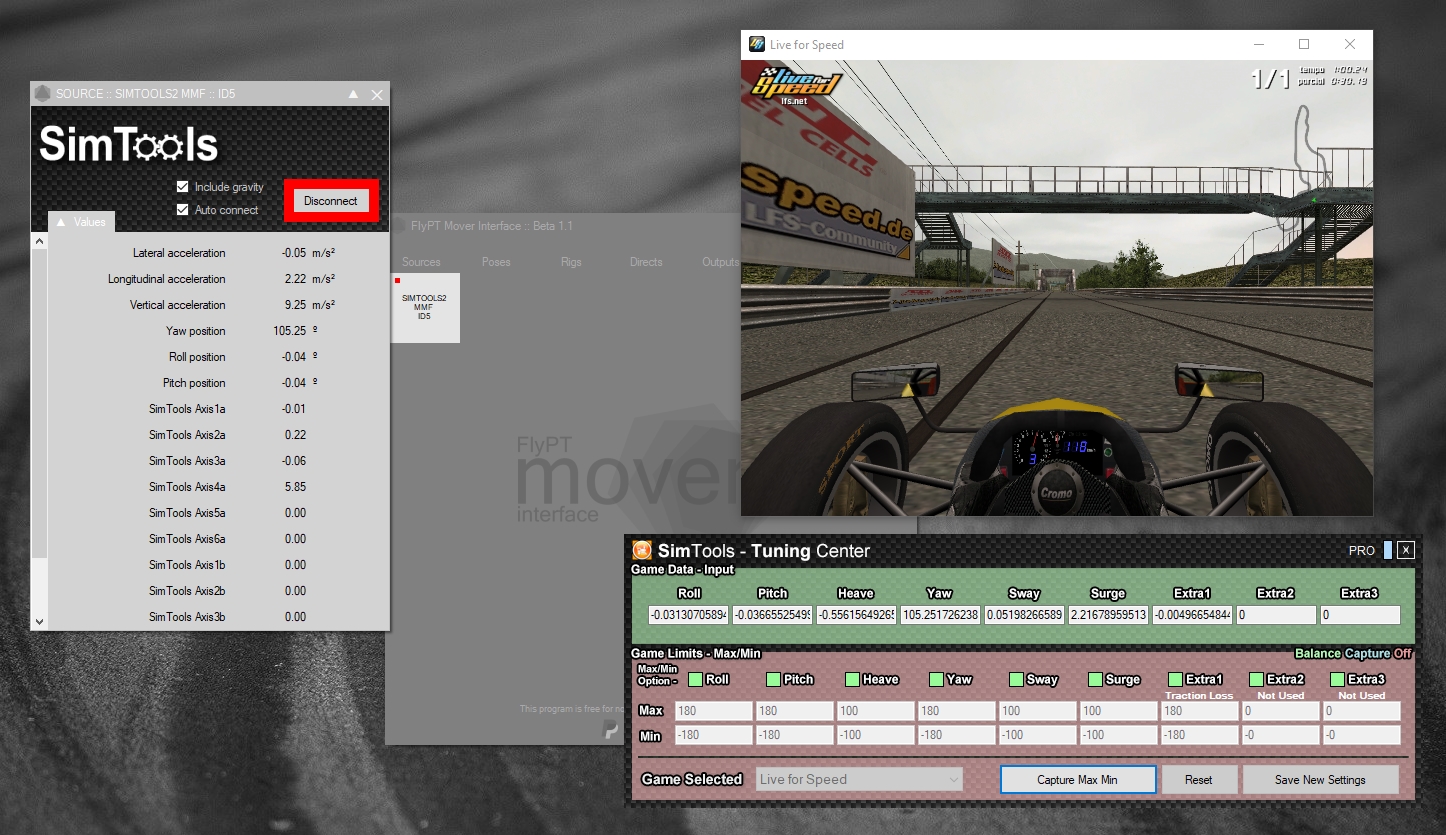Toggle the Balance Capture Off label

click(x=1354, y=653)
